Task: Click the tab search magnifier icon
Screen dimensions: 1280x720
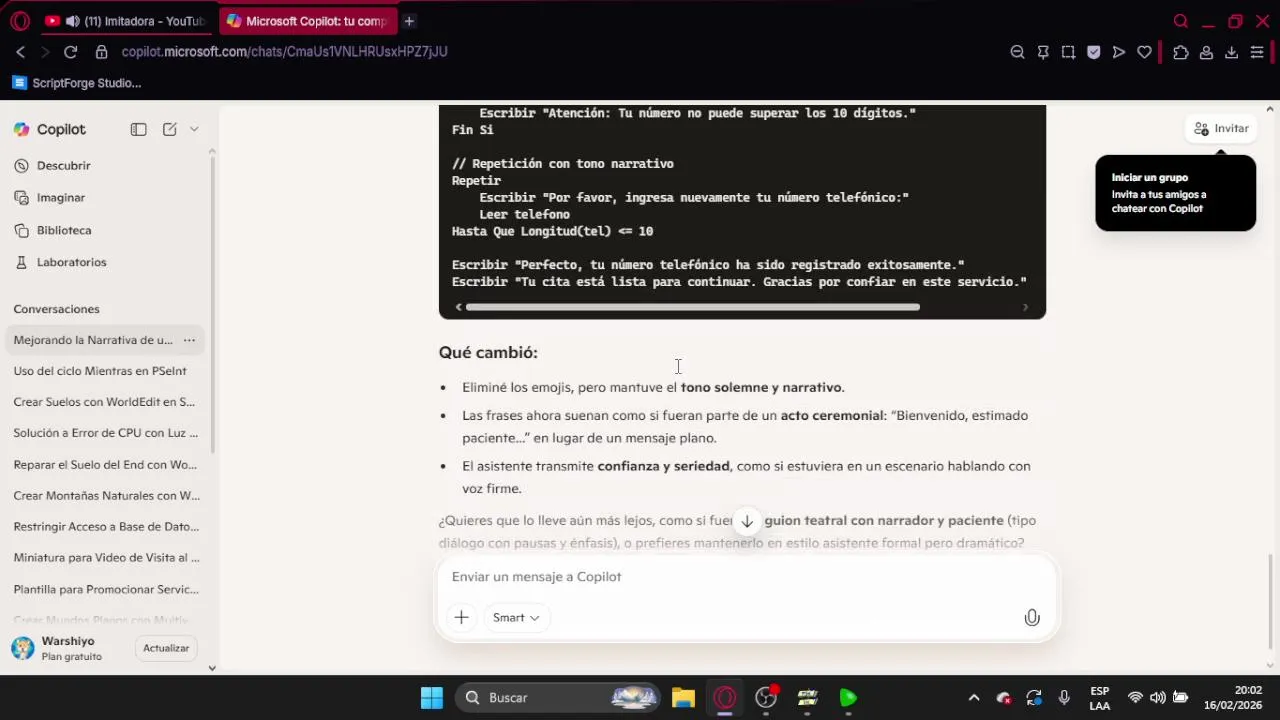Action: pos(1181,21)
